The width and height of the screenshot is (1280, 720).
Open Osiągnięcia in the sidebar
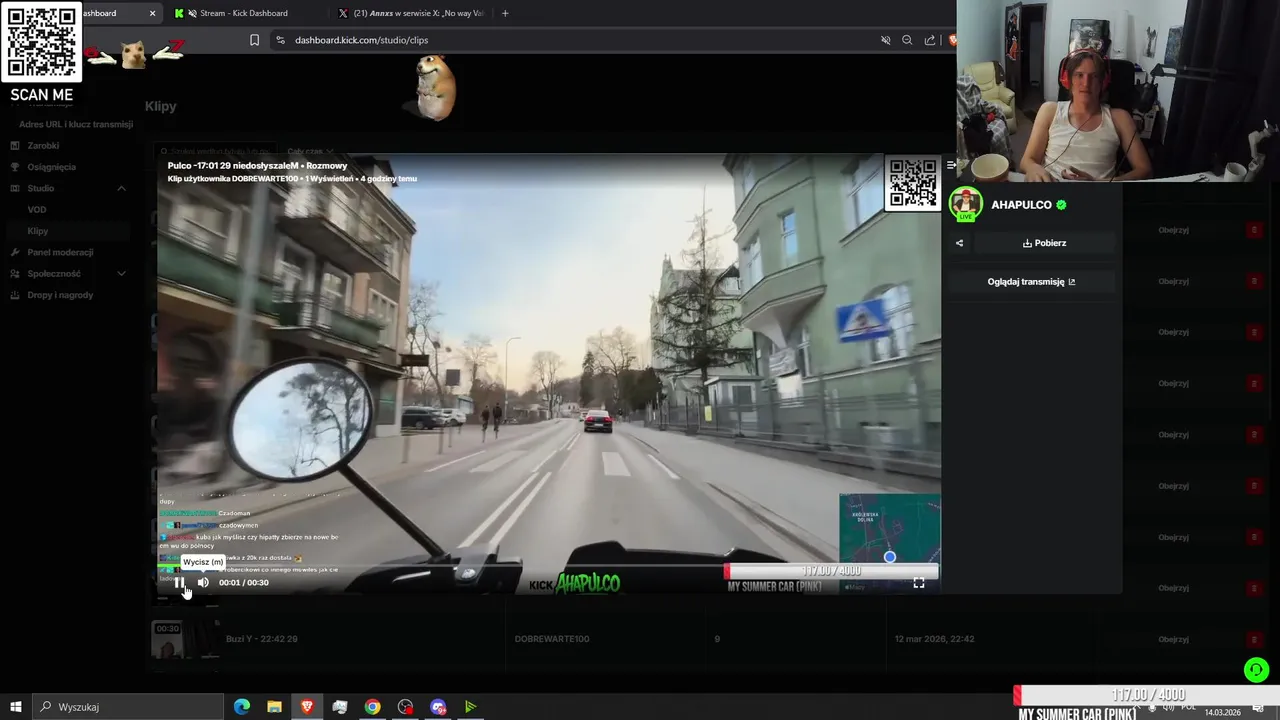point(51,167)
